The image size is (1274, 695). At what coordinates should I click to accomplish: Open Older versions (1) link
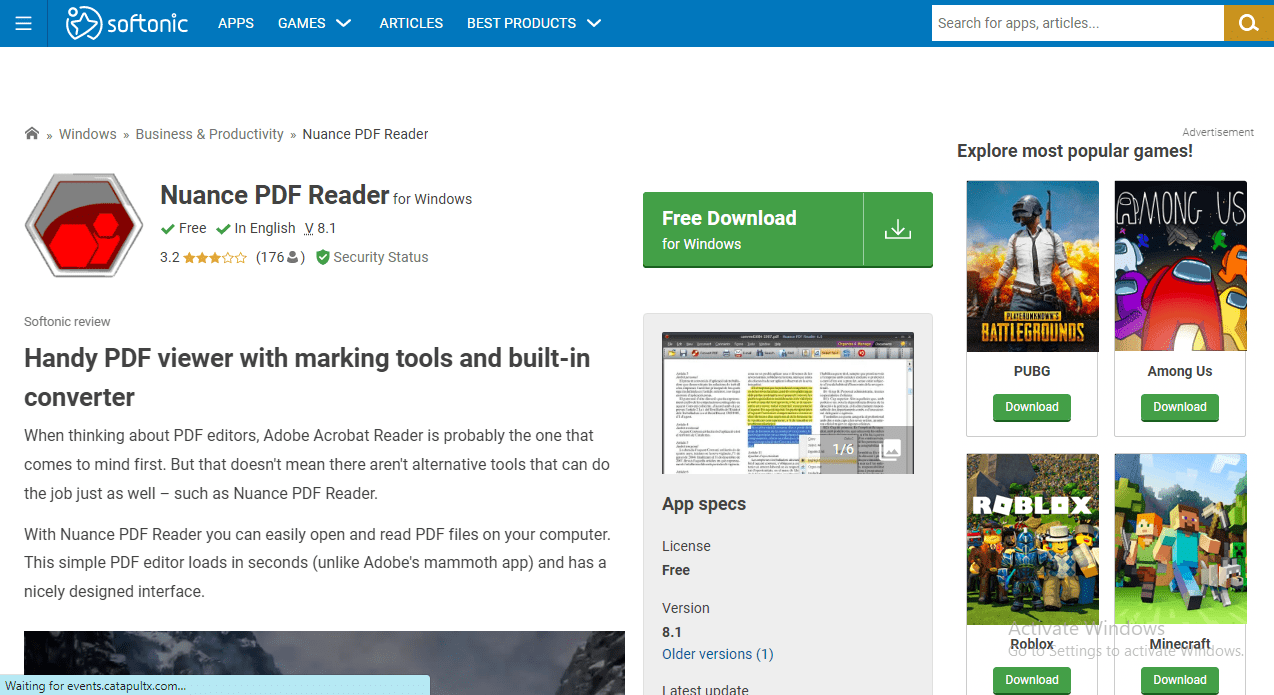coord(718,654)
